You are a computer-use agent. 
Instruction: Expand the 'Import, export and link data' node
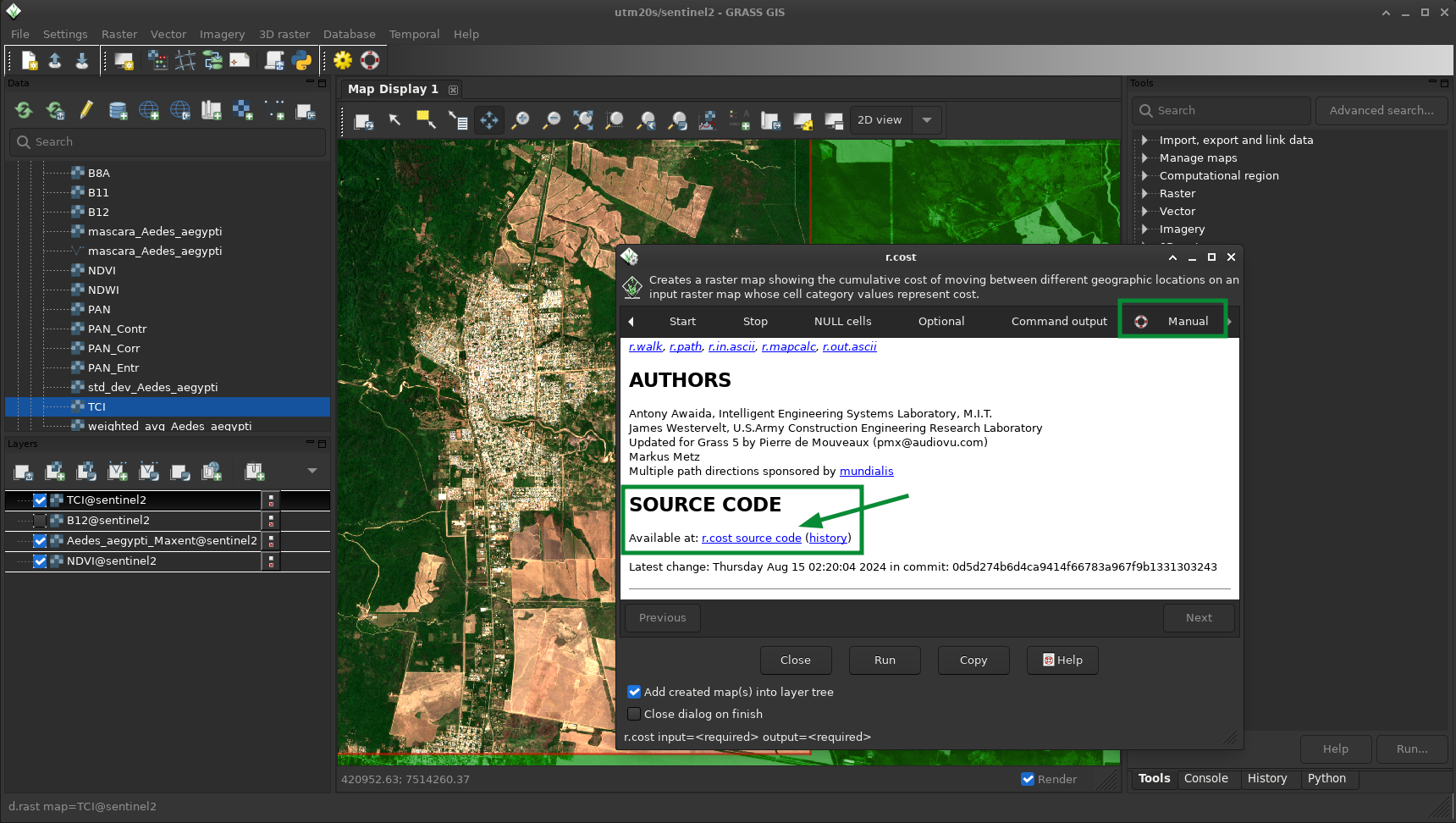tap(1144, 141)
